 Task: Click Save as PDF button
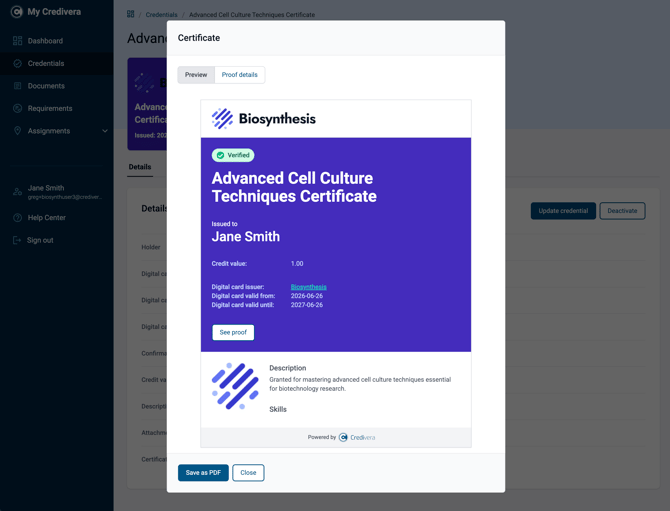[203, 473]
